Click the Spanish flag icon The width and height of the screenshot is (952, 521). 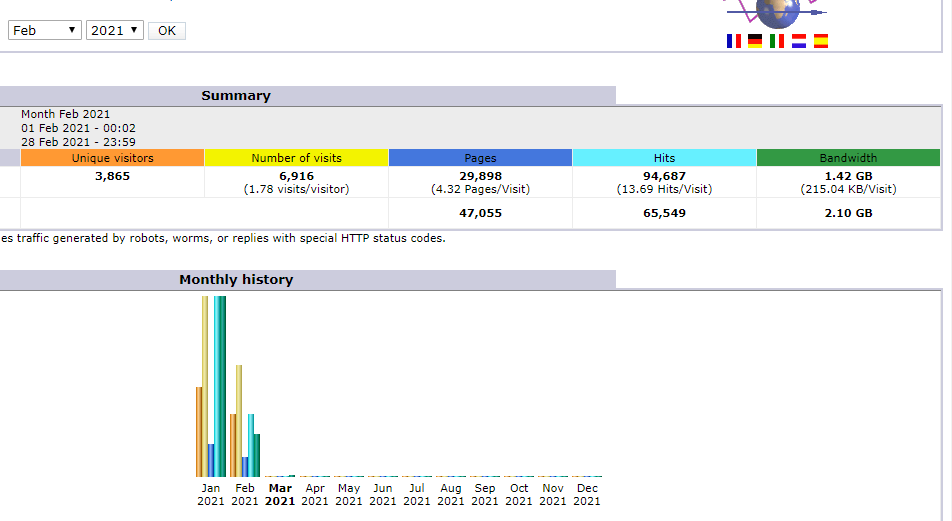pyautogui.click(x=821, y=41)
